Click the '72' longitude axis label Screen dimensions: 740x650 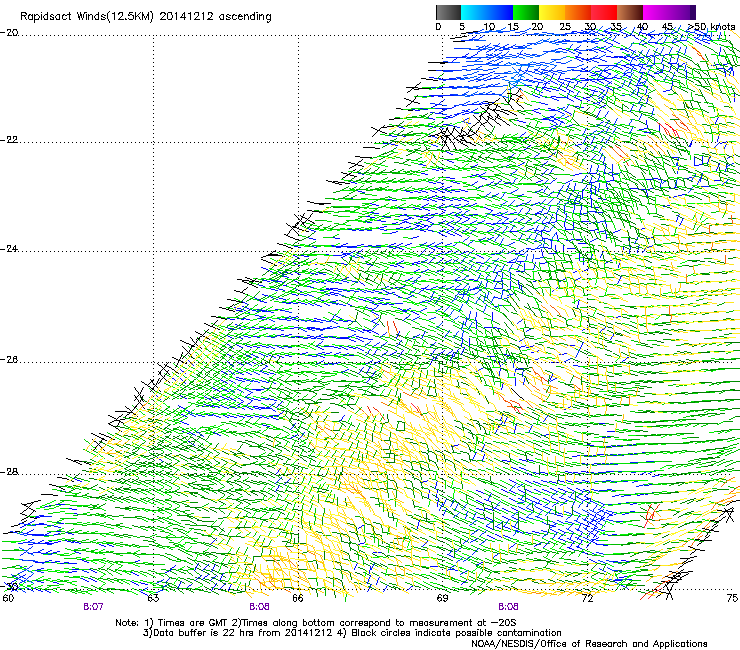coord(587,598)
